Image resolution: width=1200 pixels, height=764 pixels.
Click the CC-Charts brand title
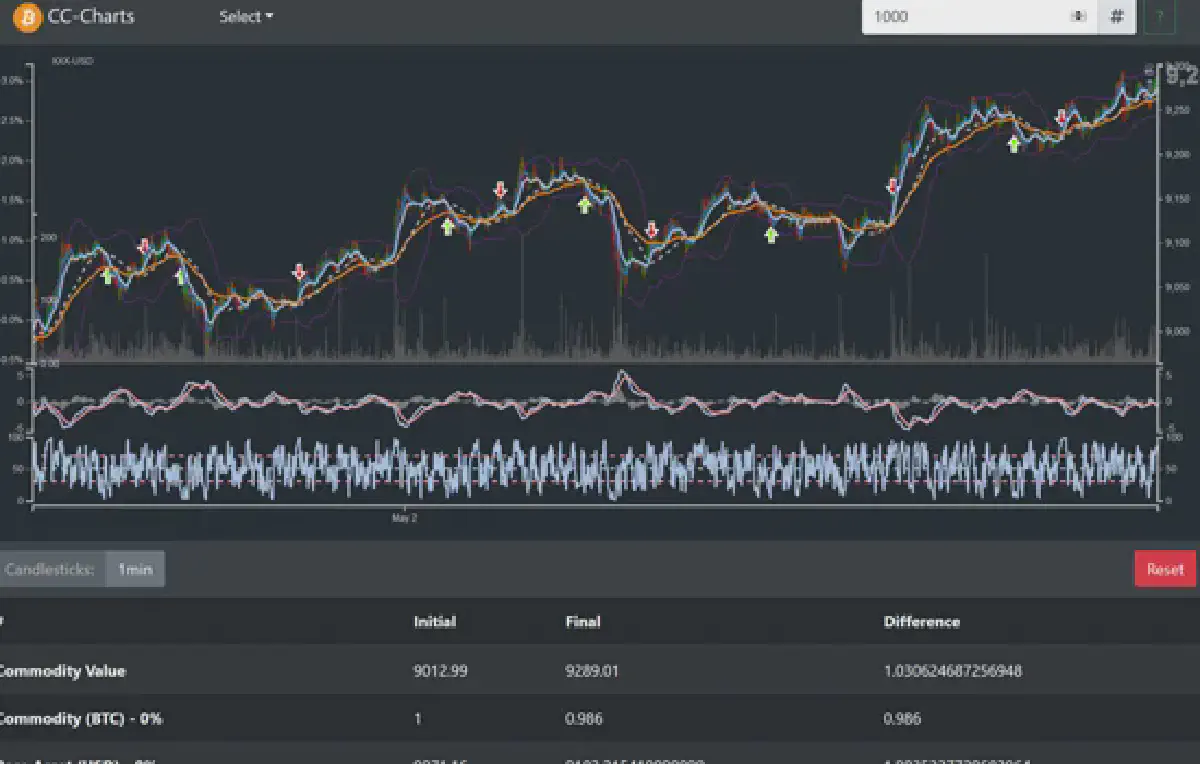pos(91,17)
